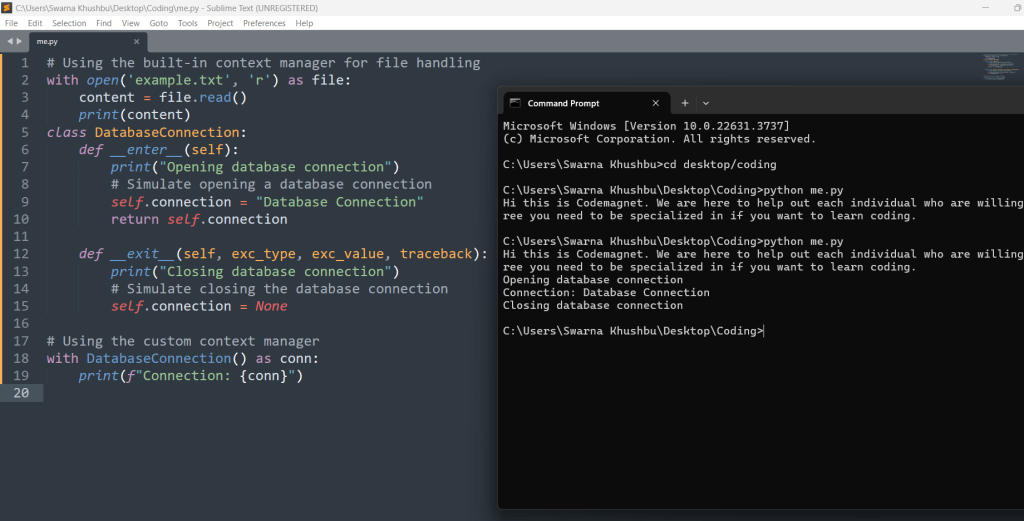Click the __enter__ method name
The image size is (1024, 521).
pos(147,150)
